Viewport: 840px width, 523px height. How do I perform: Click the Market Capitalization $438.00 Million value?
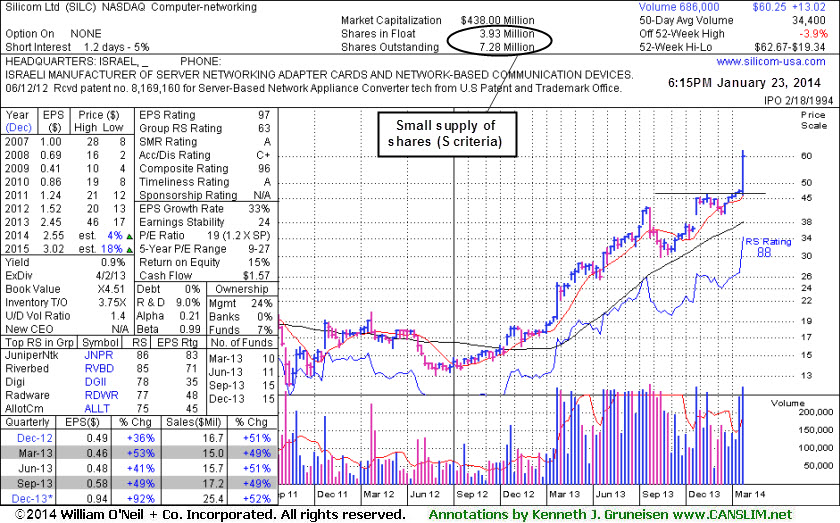pyautogui.click(x=497, y=20)
